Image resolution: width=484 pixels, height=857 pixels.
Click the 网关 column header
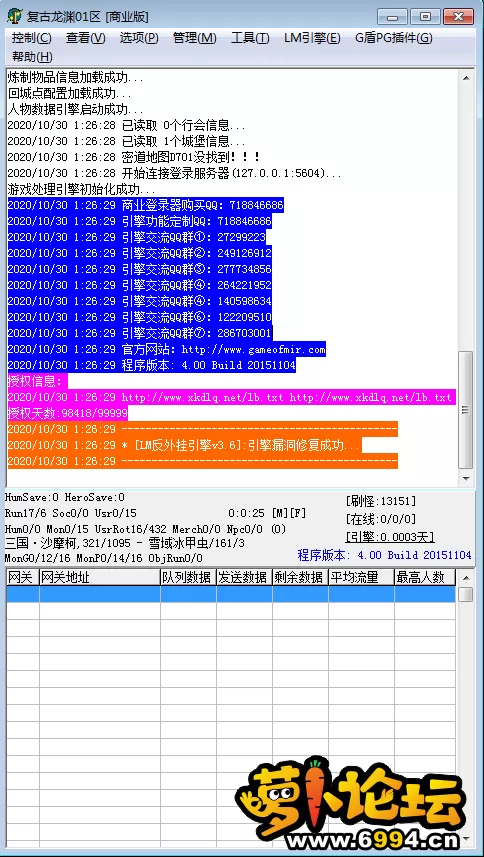[22, 577]
